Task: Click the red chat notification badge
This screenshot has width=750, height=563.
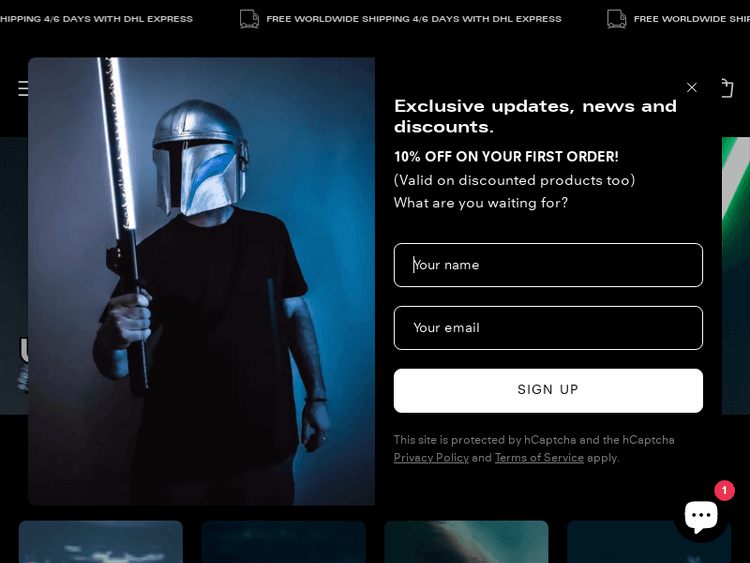Action: [724, 491]
